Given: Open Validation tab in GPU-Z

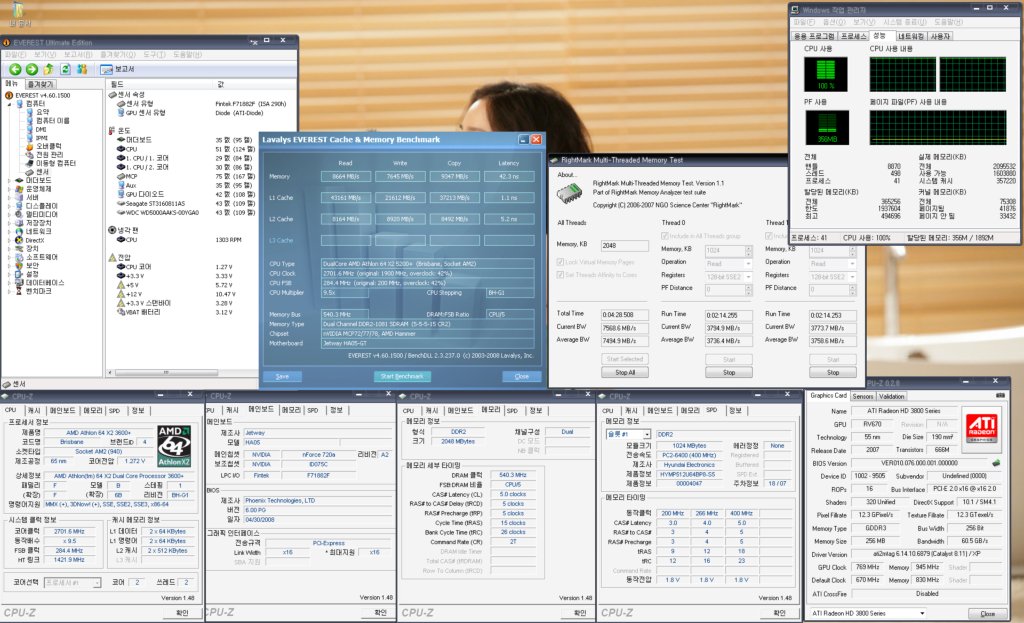Looking at the screenshot, I should coord(891,396).
